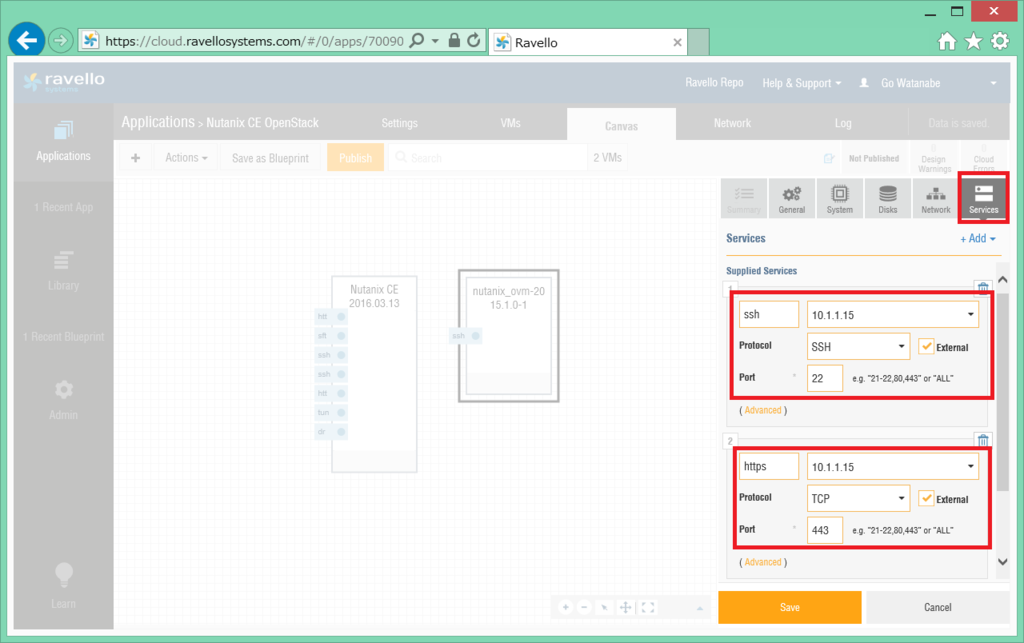Click the browser forward arrow button

pyautogui.click(x=60, y=40)
